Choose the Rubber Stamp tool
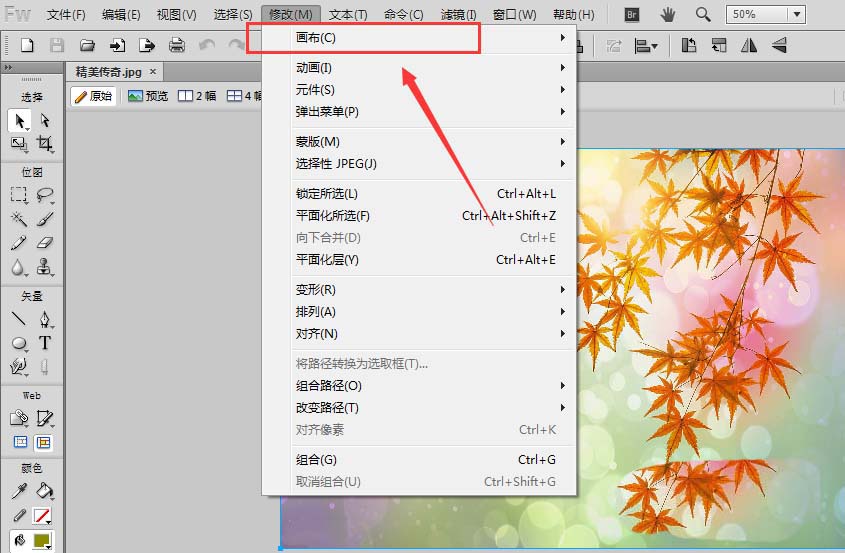Viewport: 845px width, 553px height. [x=45, y=267]
